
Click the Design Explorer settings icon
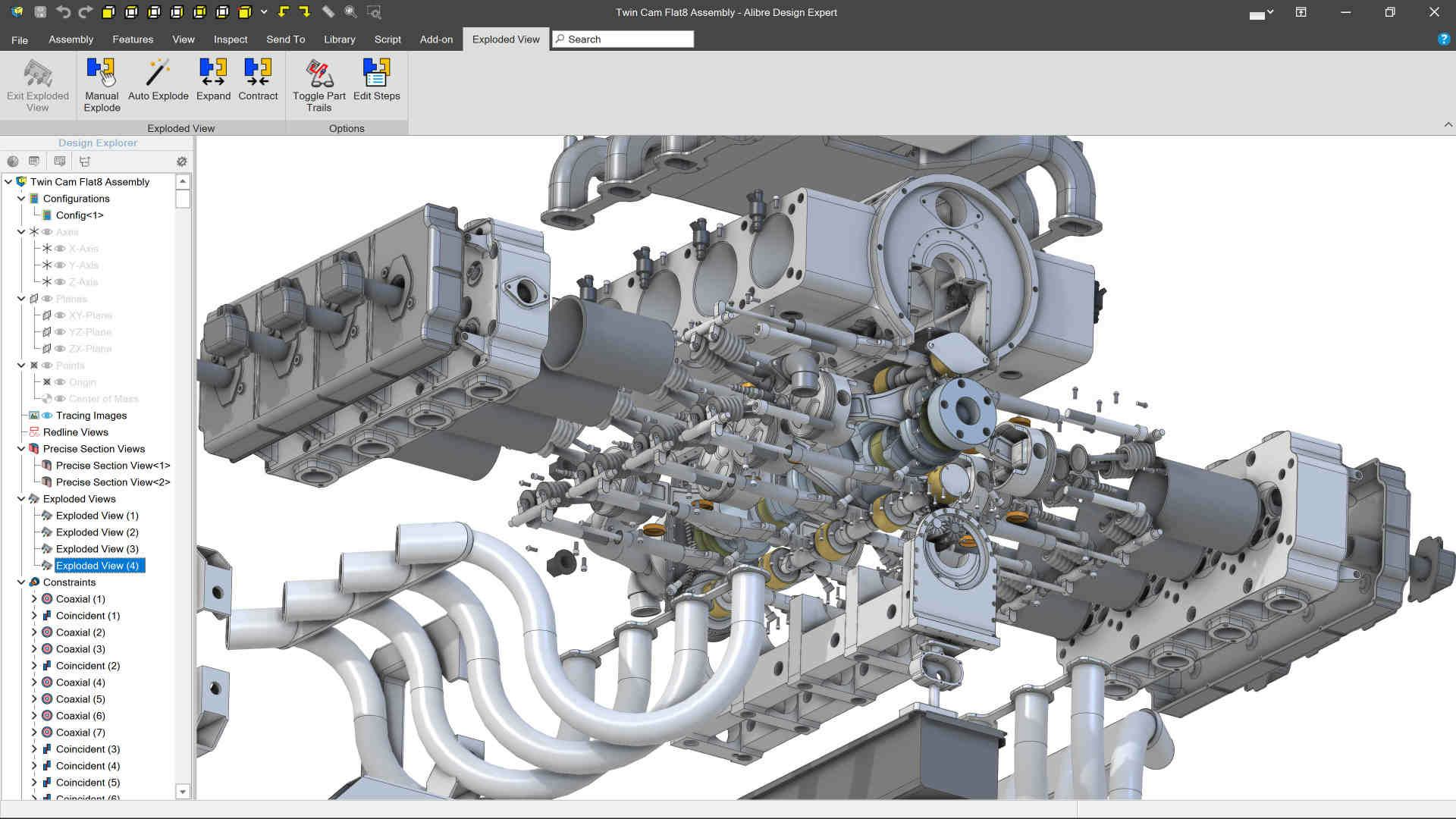pyautogui.click(x=181, y=161)
